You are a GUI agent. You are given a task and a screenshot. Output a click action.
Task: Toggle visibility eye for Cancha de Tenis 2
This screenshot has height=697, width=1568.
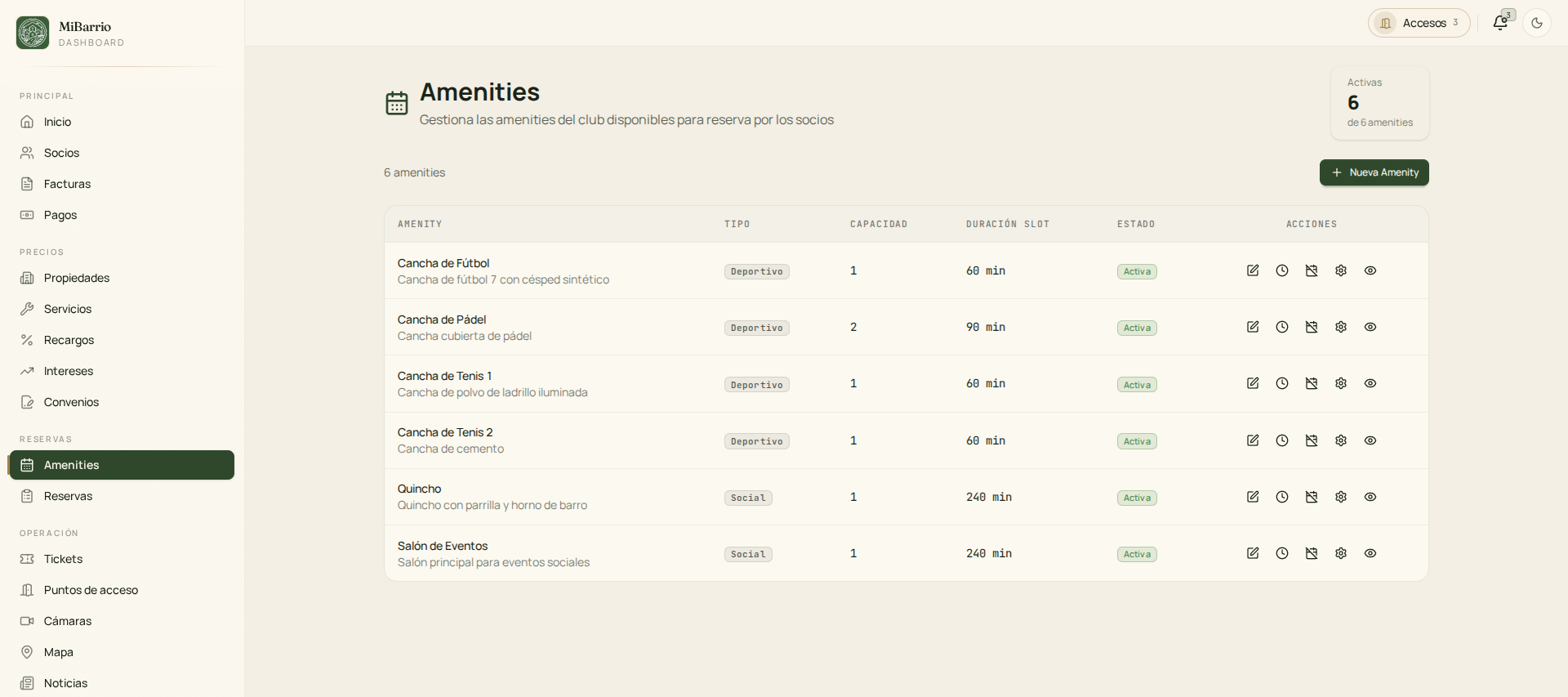pos(1370,440)
